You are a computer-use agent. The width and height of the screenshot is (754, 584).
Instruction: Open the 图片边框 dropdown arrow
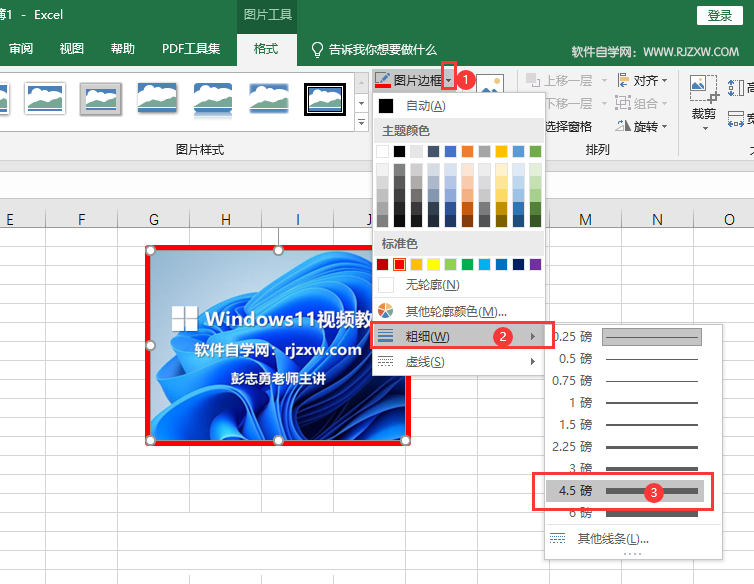pyautogui.click(x=449, y=80)
